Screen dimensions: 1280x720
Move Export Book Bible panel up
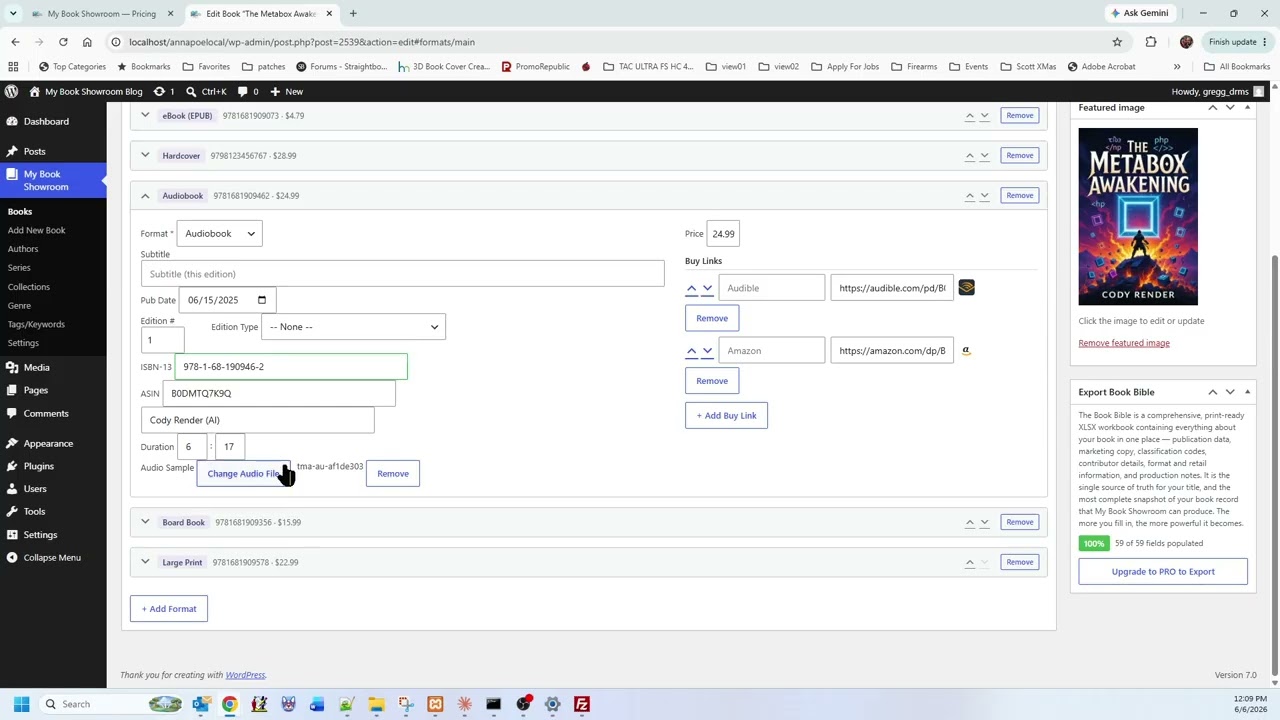[x=1213, y=392]
